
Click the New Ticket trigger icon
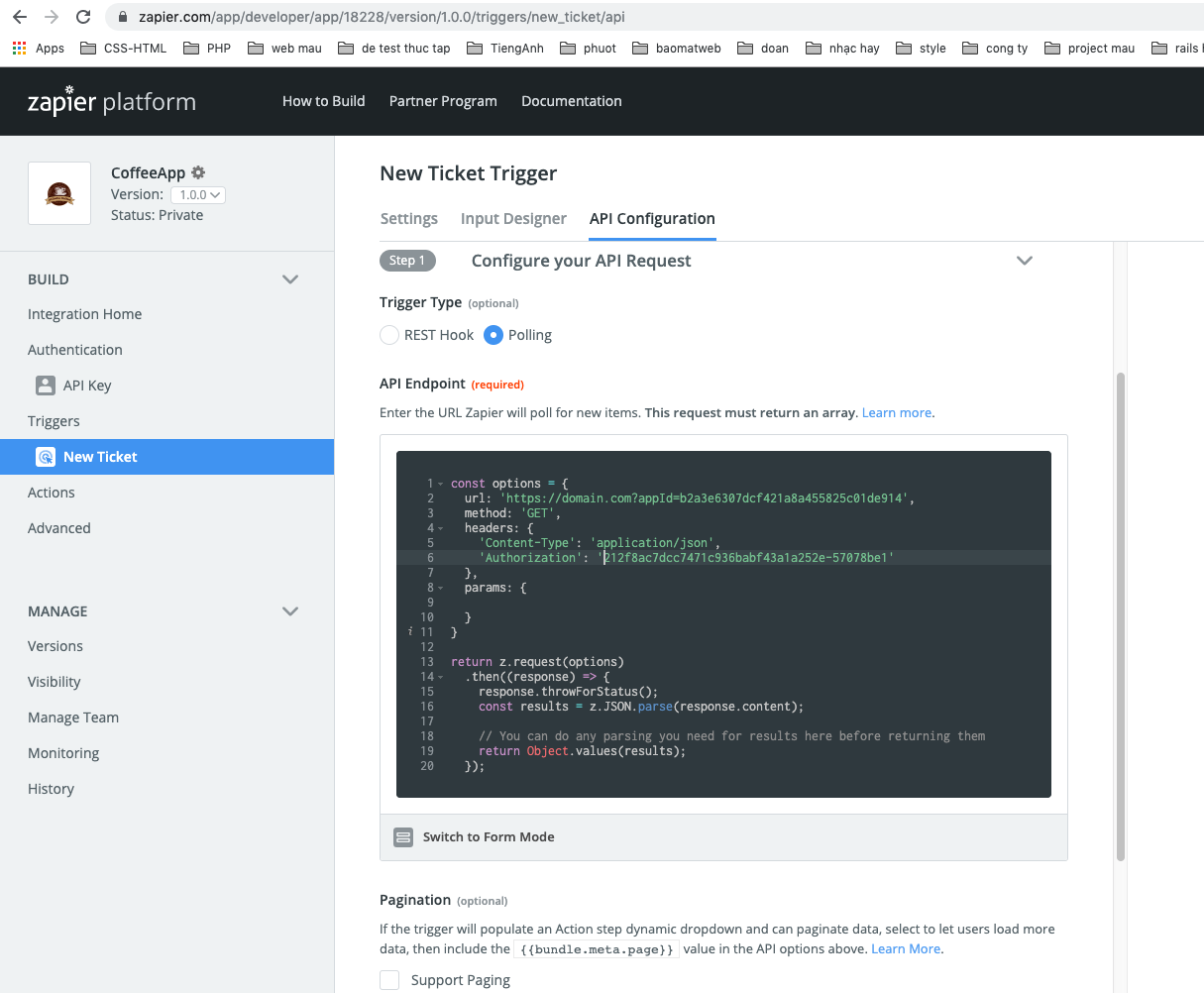click(x=46, y=457)
